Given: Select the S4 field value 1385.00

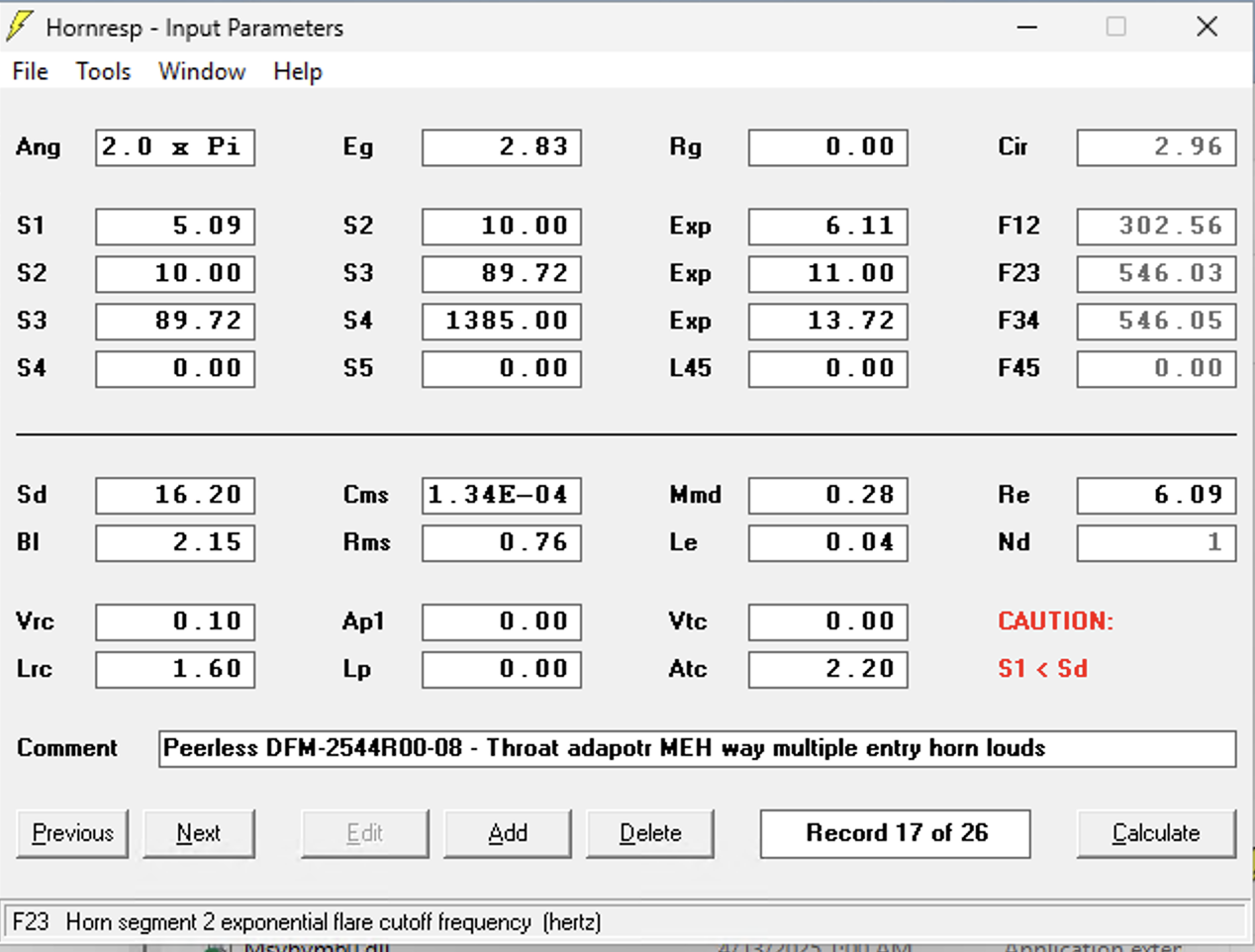Looking at the screenshot, I should pos(502,322).
